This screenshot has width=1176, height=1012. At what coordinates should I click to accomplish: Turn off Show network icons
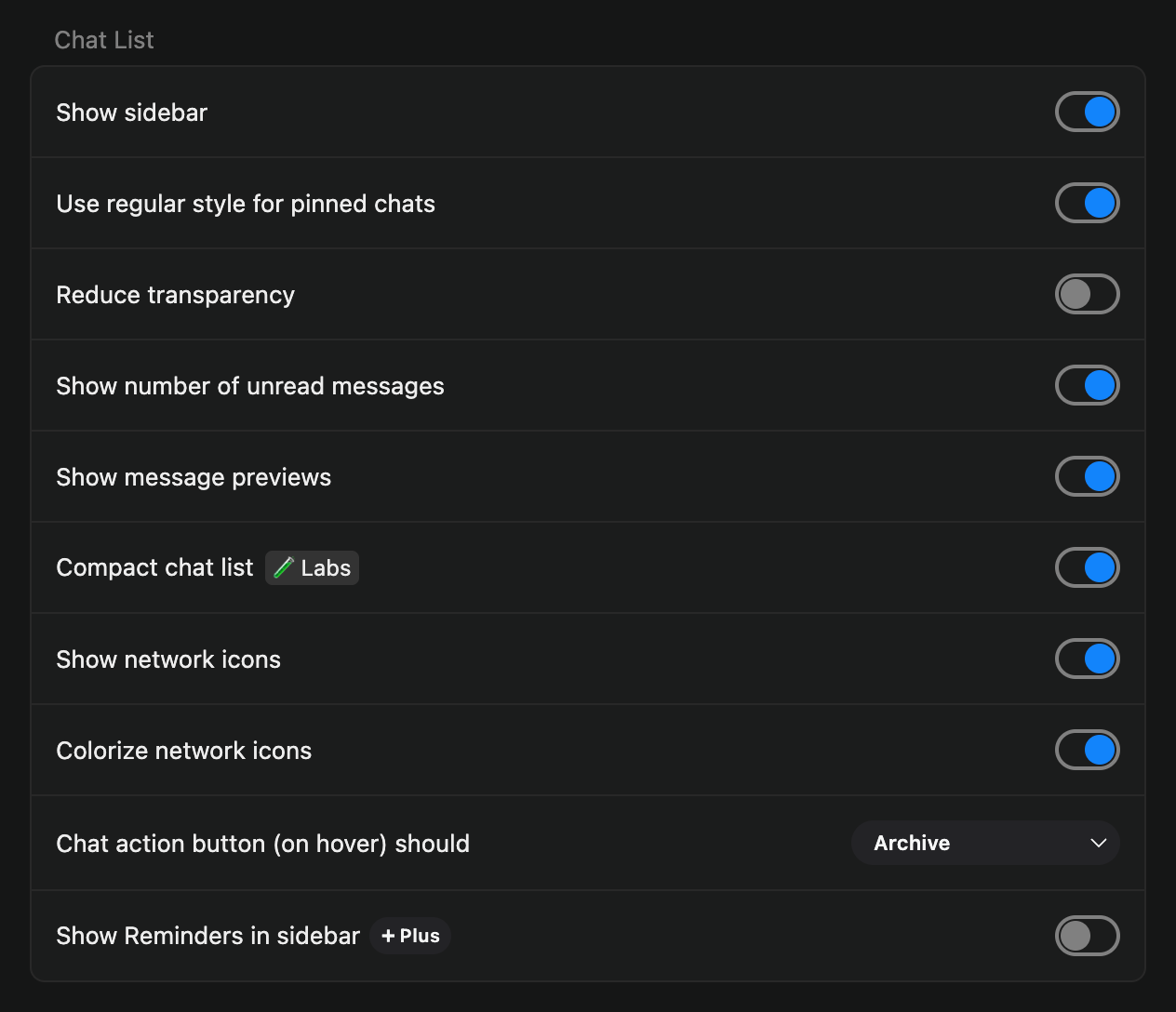tap(1087, 659)
